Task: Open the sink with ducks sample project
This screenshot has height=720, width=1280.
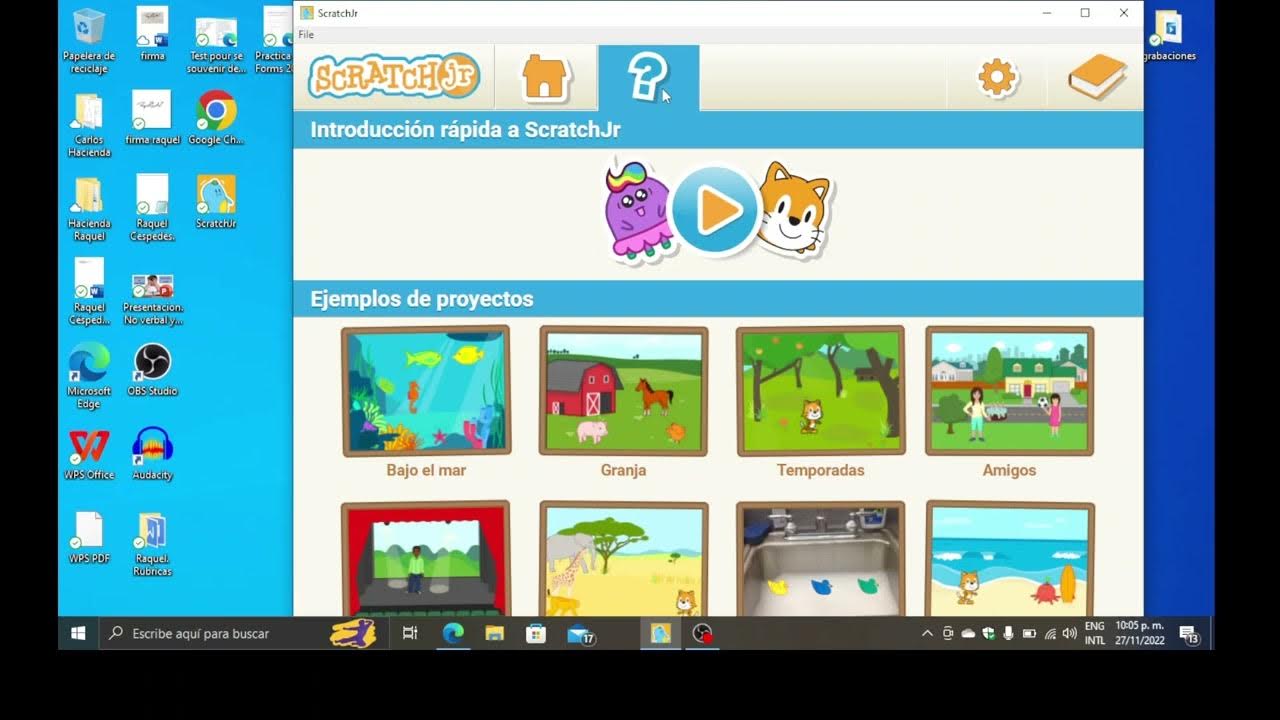Action: (x=820, y=559)
